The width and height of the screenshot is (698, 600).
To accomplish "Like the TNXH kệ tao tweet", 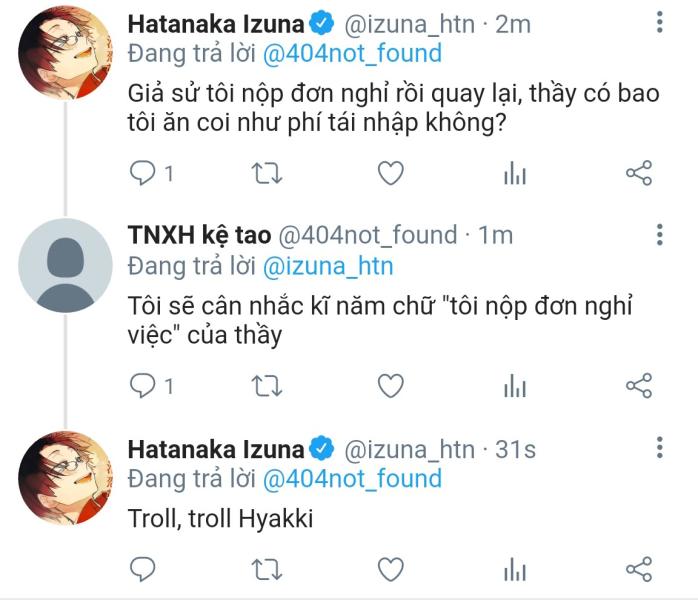I will pos(391,385).
